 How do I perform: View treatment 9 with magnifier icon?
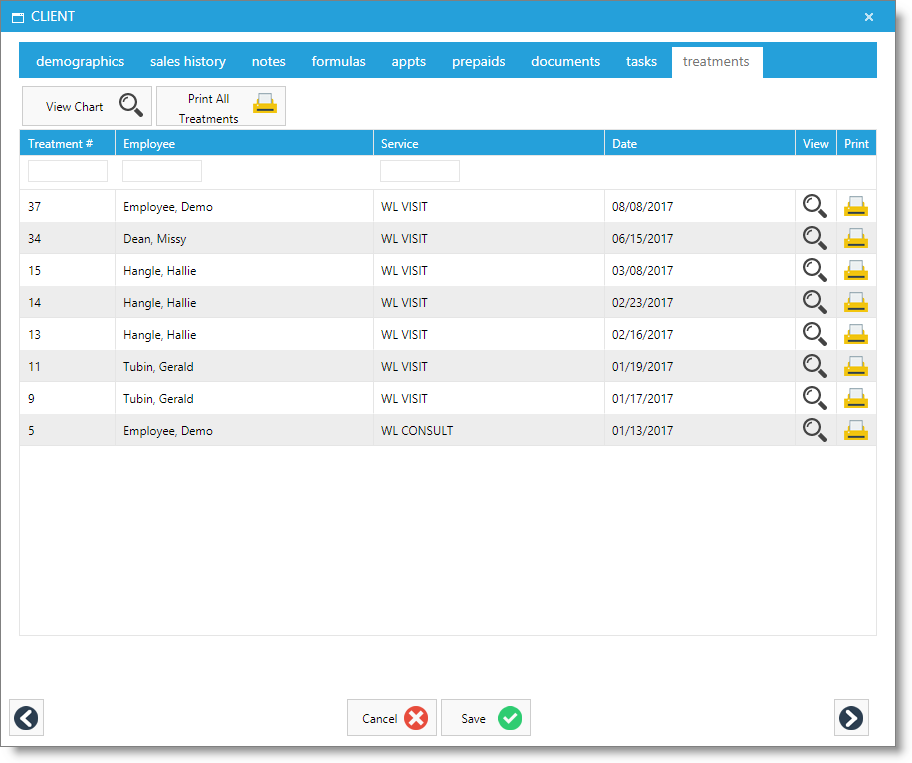coord(815,398)
